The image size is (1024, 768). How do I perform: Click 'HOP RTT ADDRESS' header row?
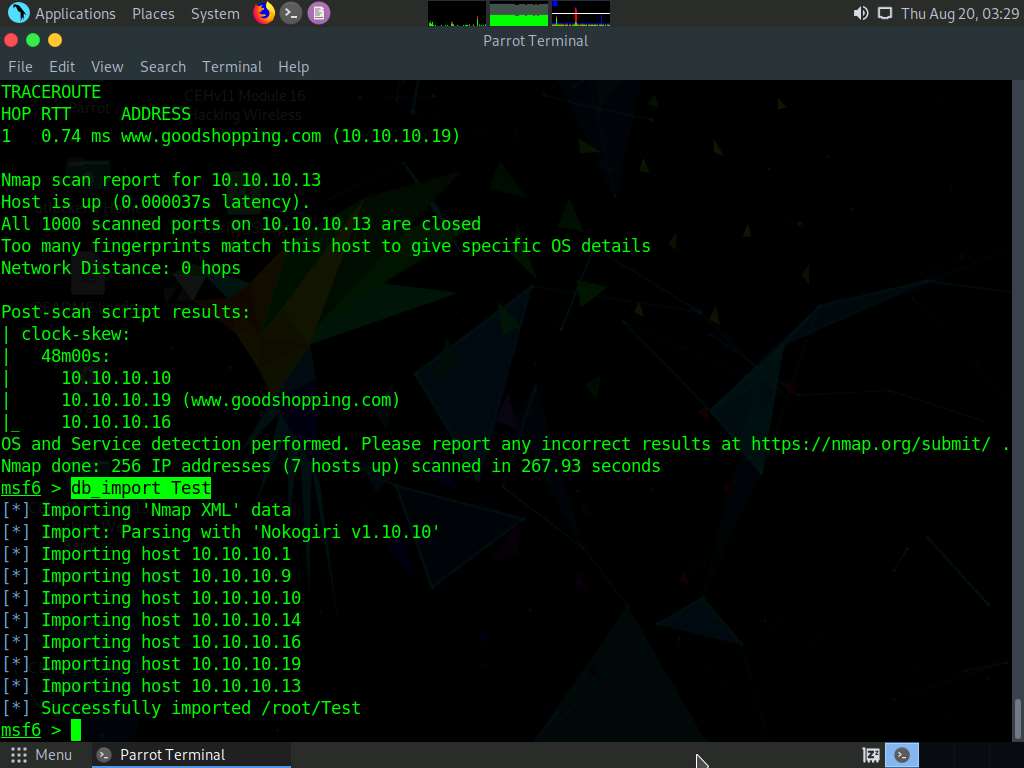pos(96,114)
